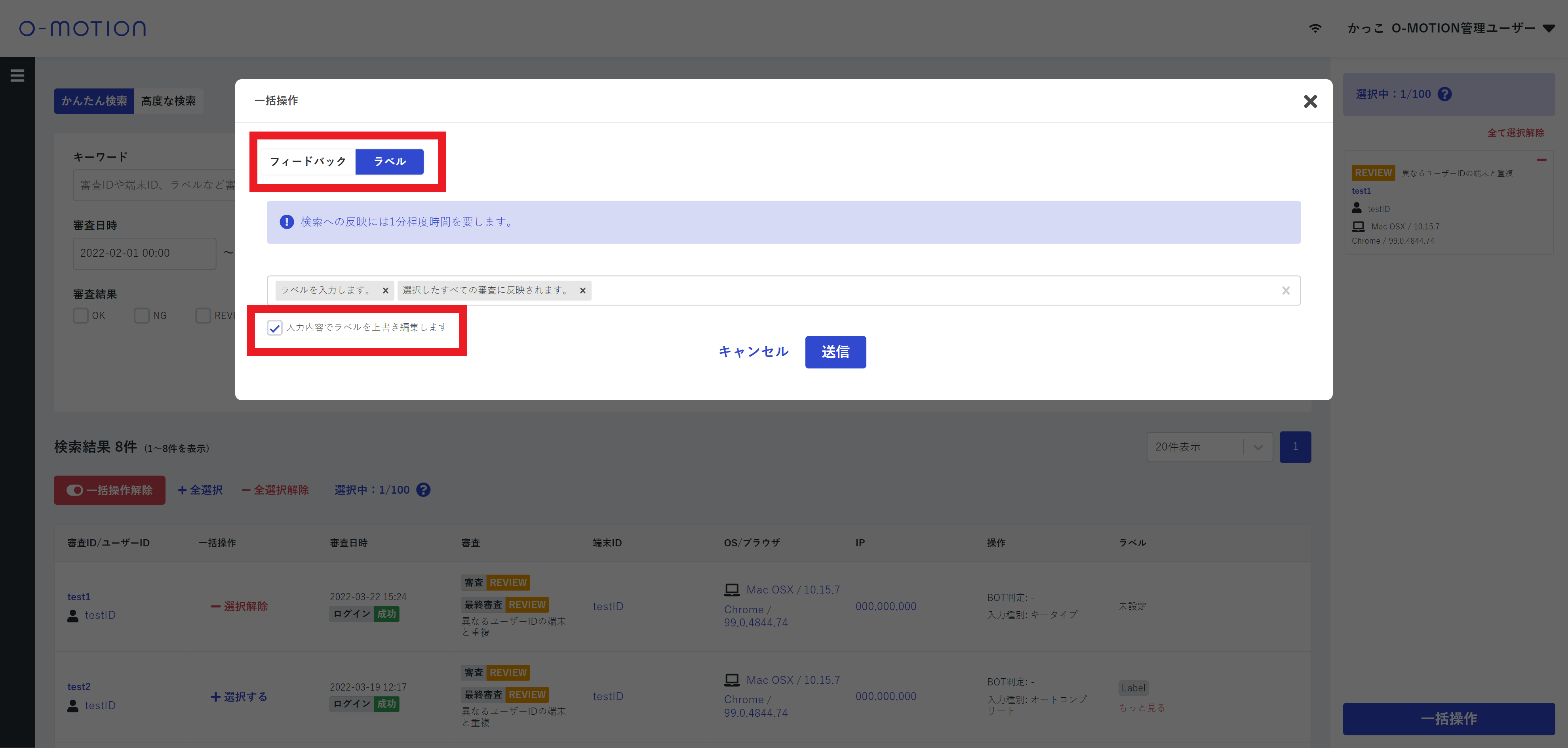Click inside the label tag input field
Screen dimensions: 1568x748
pyautogui.click(x=913, y=290)
